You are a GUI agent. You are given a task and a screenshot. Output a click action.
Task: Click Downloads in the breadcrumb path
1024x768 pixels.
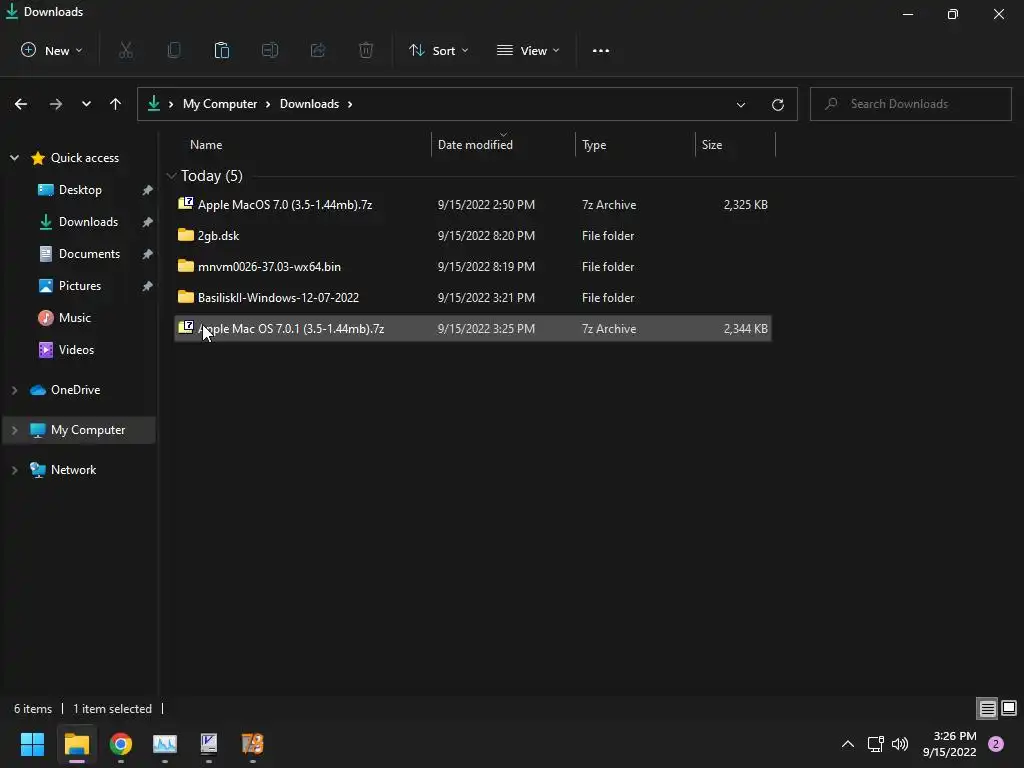point(309,104)
